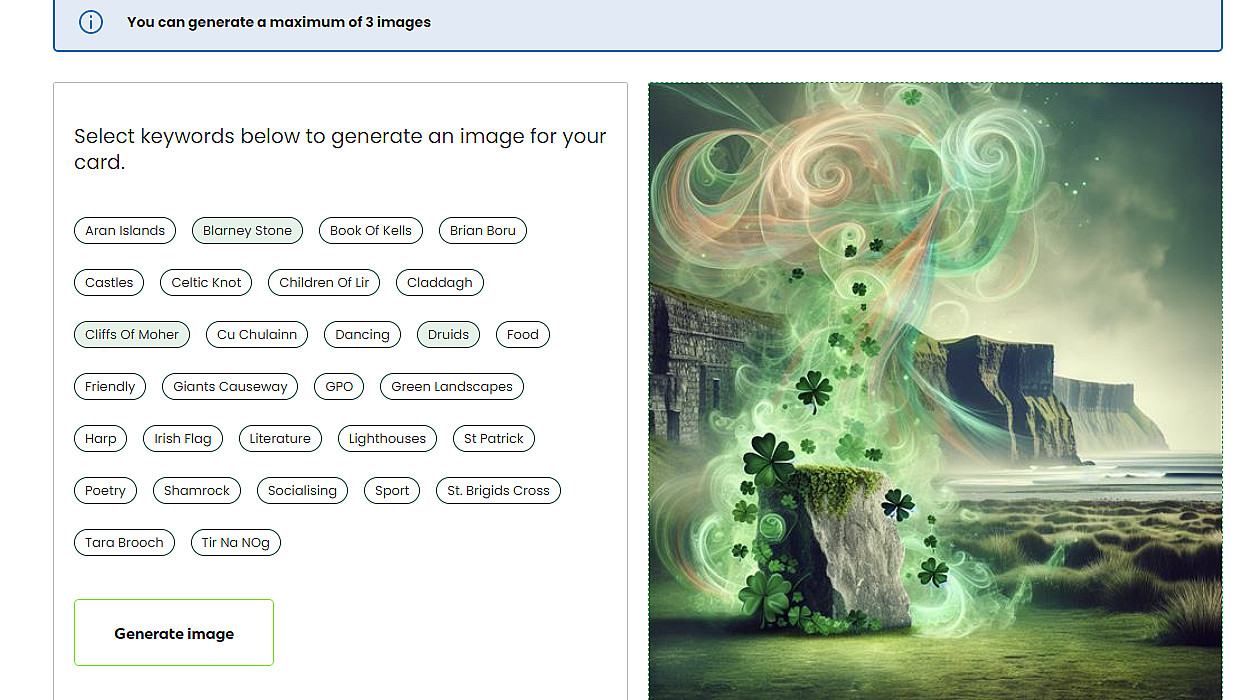Toggle the Claddagh keyword chip

(x=440, y=283)
